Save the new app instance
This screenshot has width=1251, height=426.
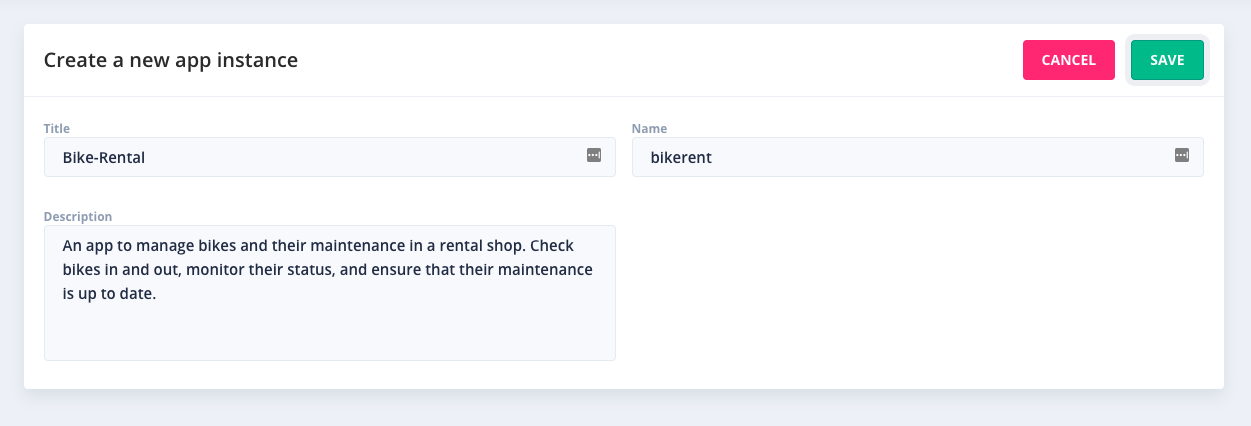[x=1167, y=60]
